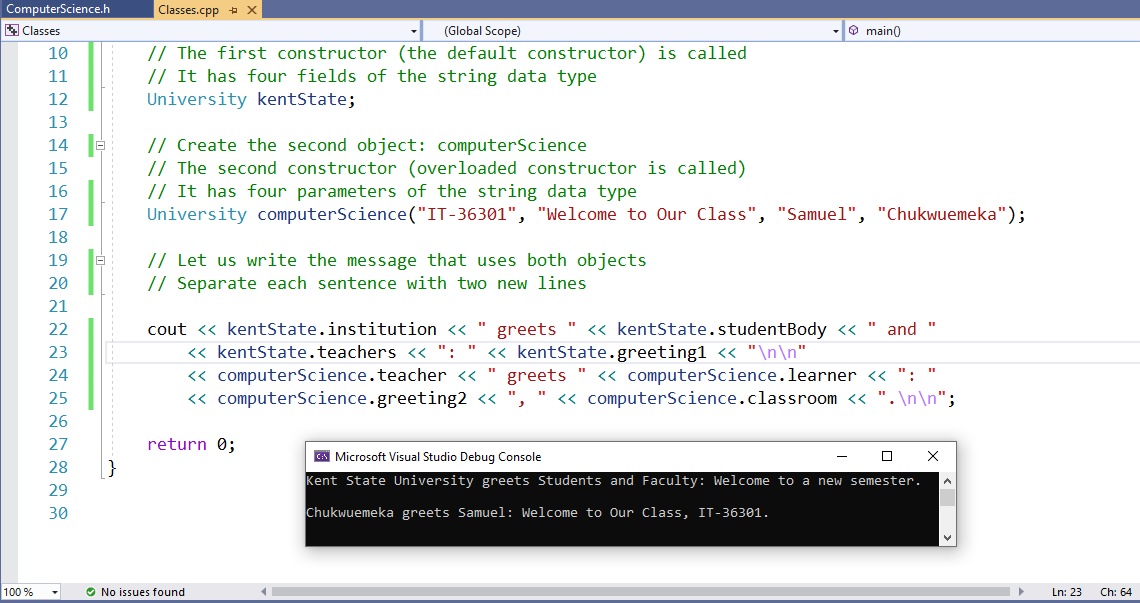Image resolution: width=1140 pixels, height=603 pixels.
Task: Pin the Classes.cpp tab
Action: 233,11
